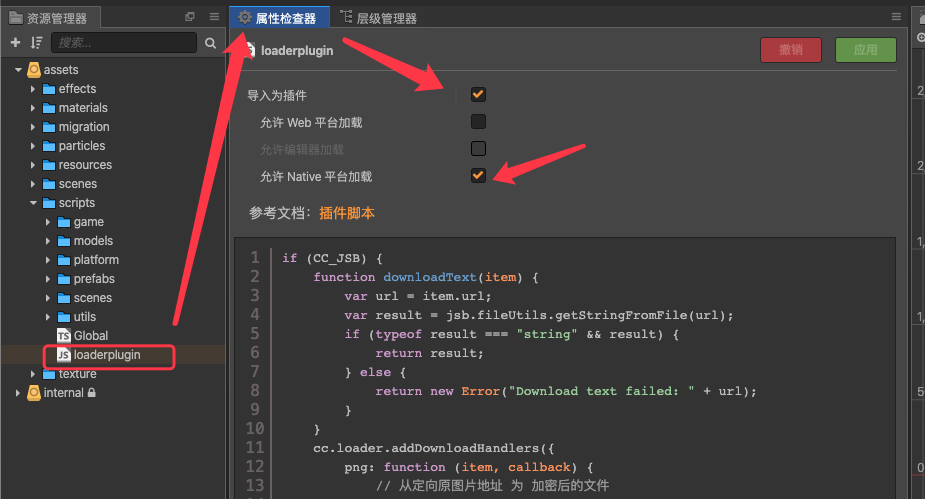Expand the migration folder

click(33, 127)
